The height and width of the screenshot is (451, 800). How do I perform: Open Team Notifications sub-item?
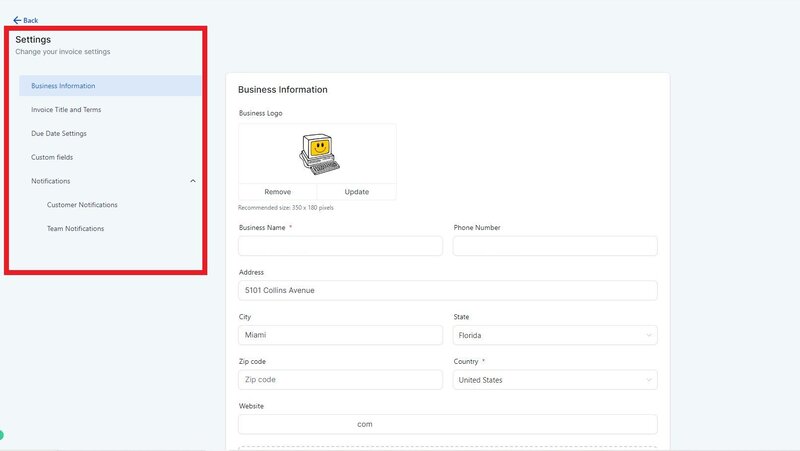pyautogui.click(x=76, y=229)
